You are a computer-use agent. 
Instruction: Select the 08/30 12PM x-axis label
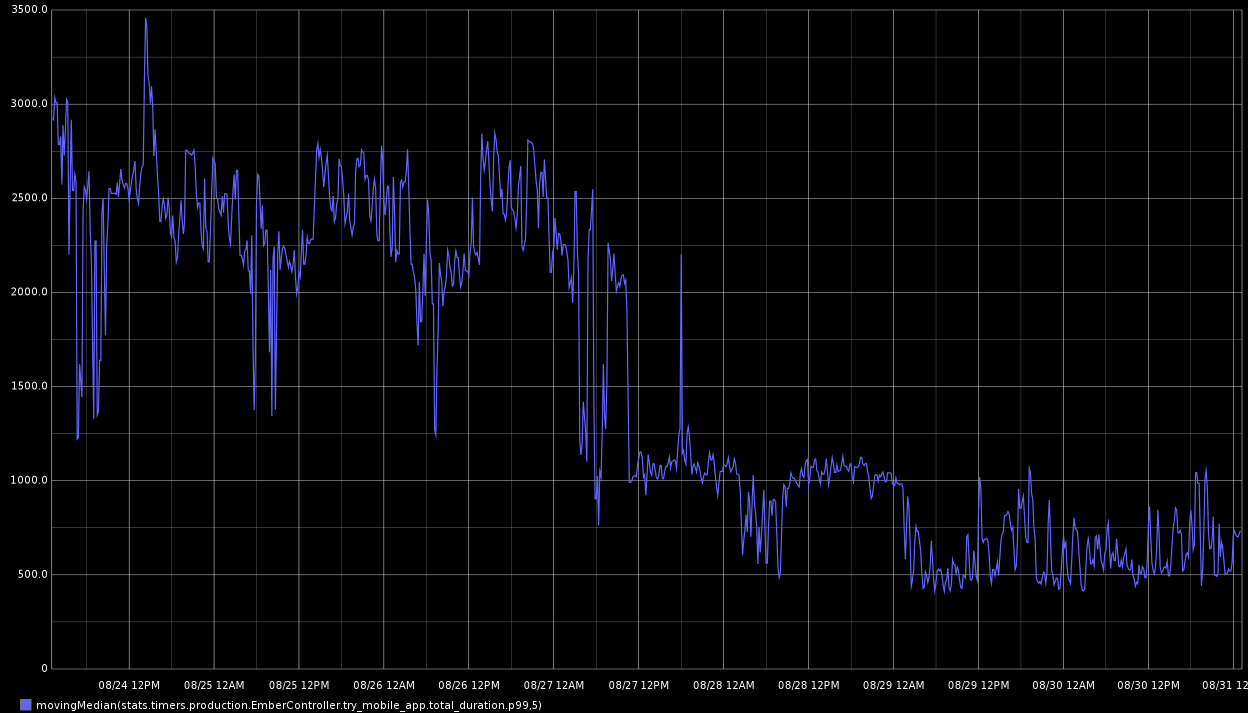[1149, 685]
